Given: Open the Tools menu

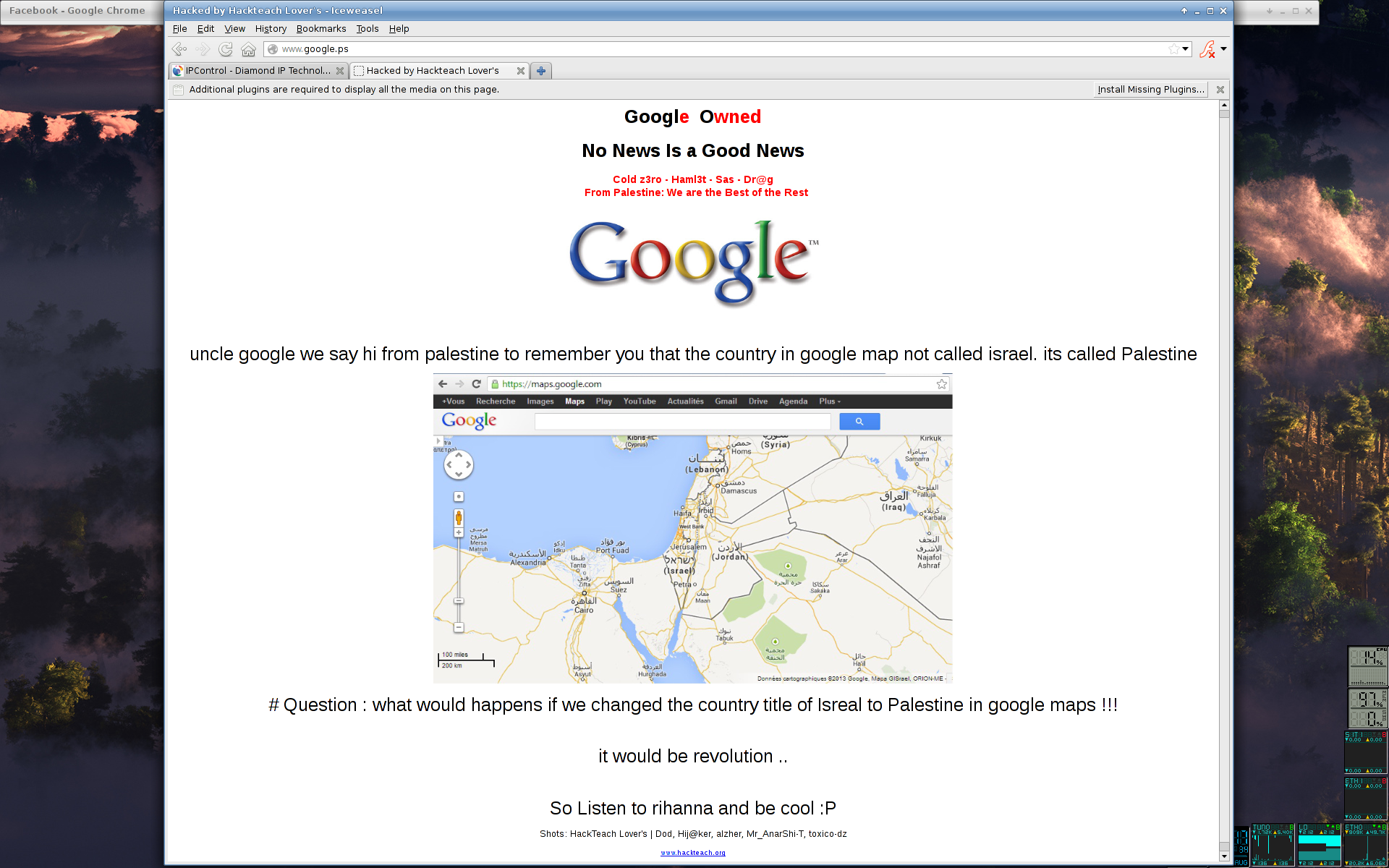Looking at the screenshot, I should point(368,29).
